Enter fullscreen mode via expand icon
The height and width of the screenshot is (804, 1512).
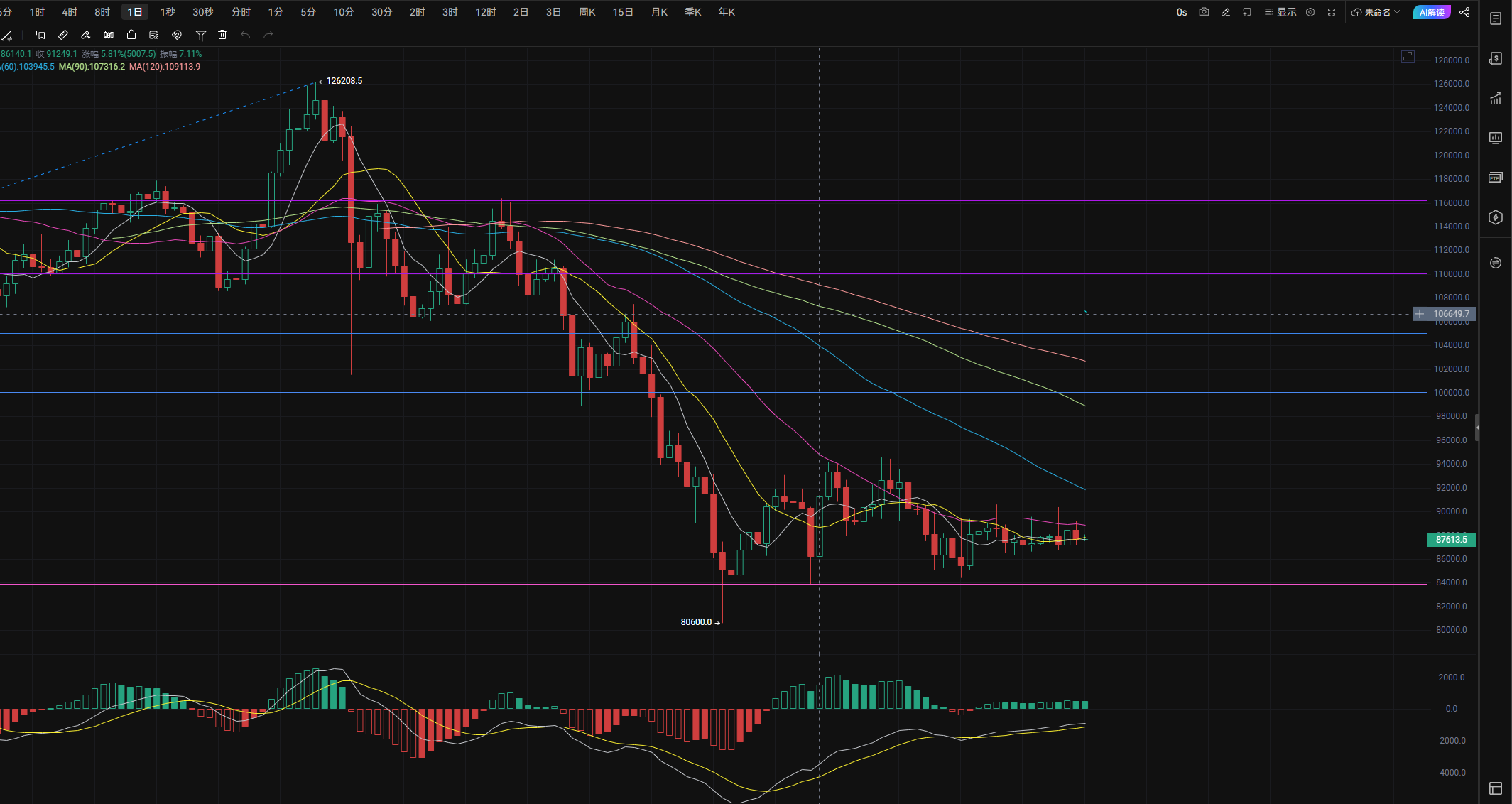1332,12
